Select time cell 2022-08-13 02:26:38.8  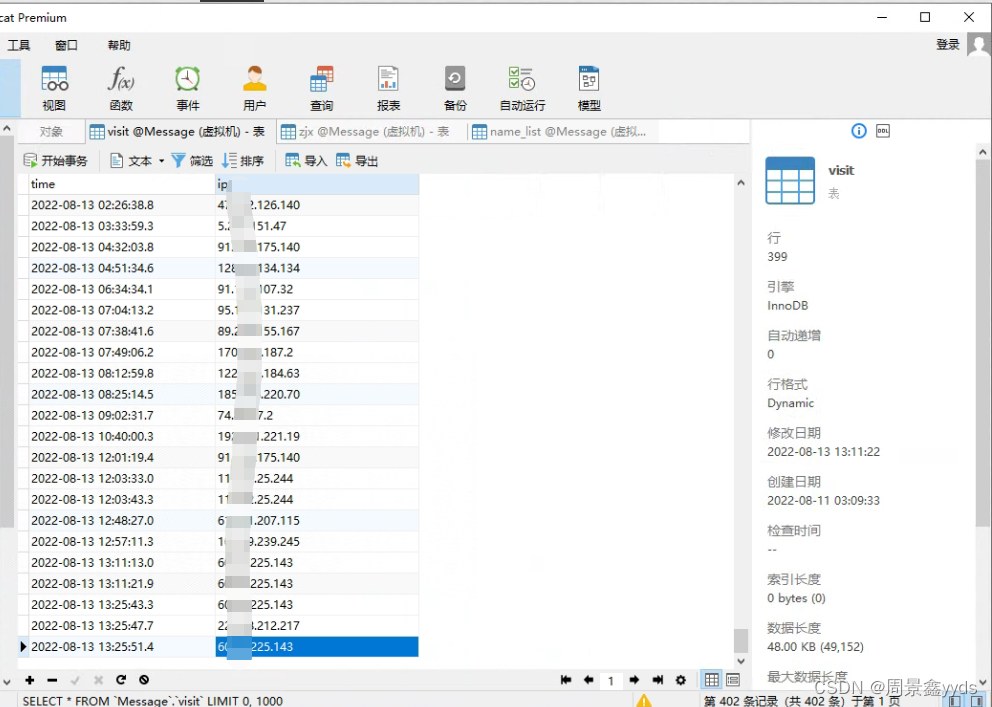point(122,205)
